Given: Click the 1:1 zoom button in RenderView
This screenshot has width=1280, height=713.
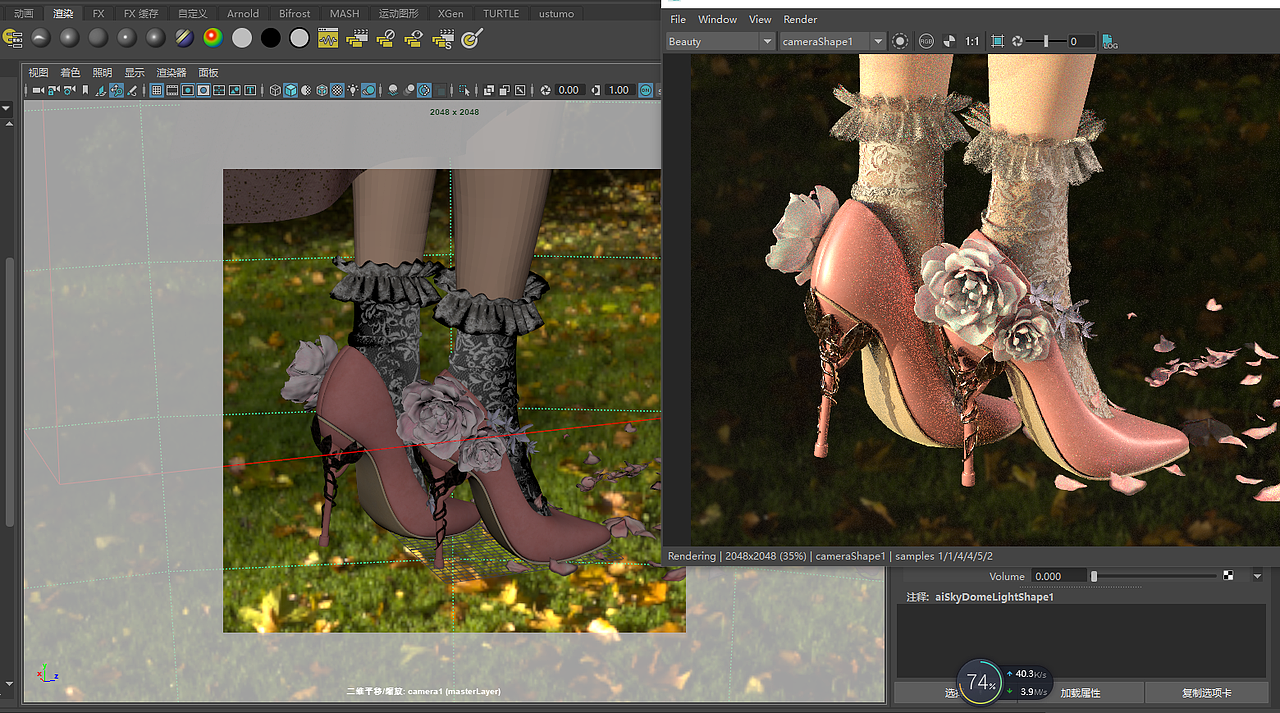Looking at the screenshot, I should click(972, 41).
